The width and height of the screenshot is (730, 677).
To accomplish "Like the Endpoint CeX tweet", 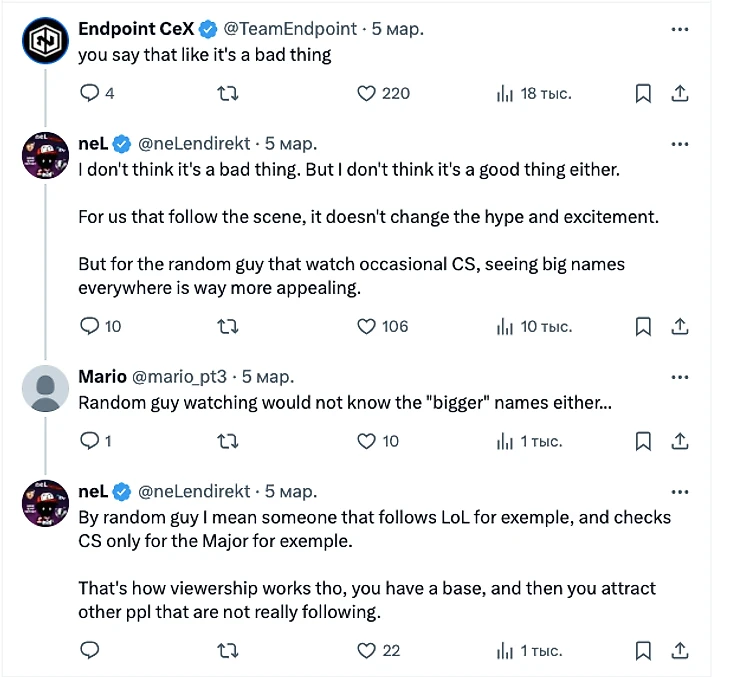I will coord(366,93).
